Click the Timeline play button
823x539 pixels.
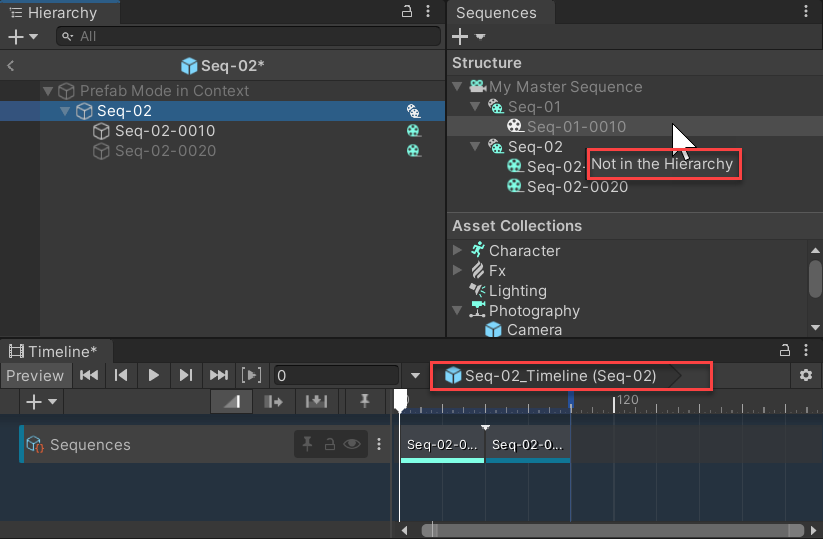point(153,375)
